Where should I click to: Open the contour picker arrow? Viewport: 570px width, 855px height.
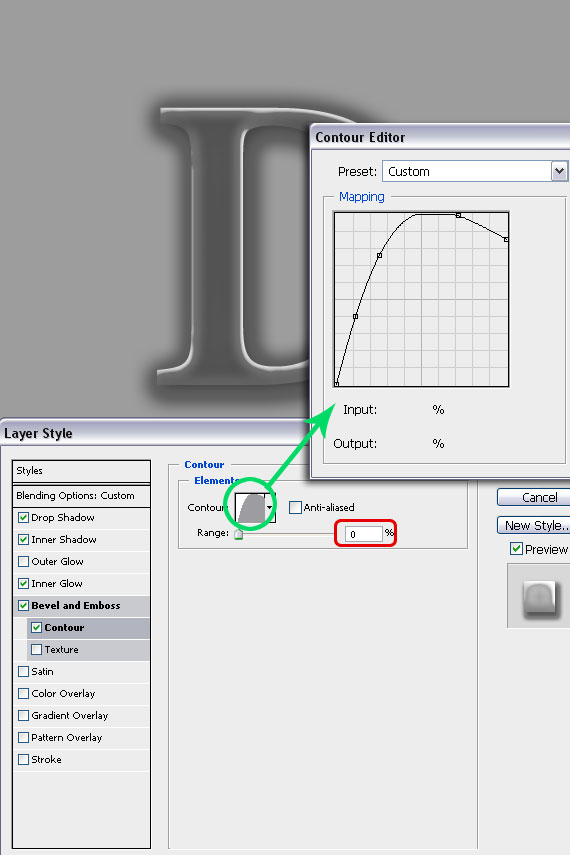tap(270, 507)
